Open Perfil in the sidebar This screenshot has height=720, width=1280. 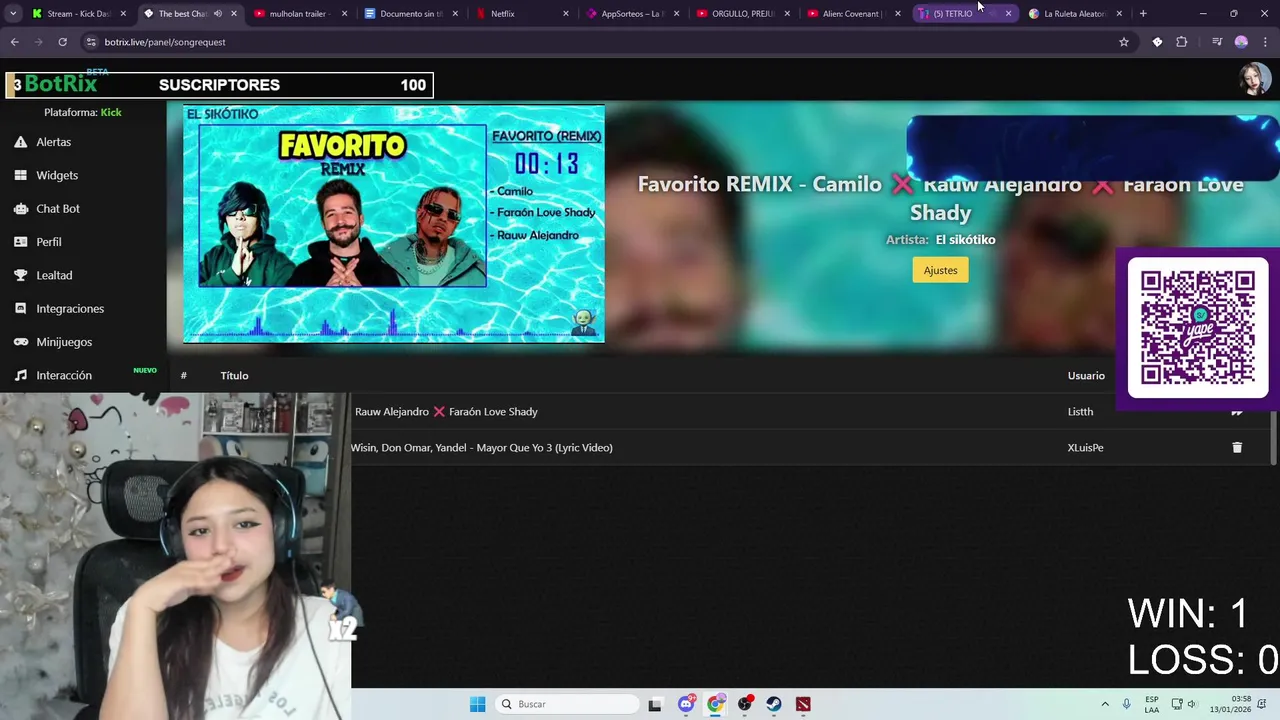coord(49,242)
